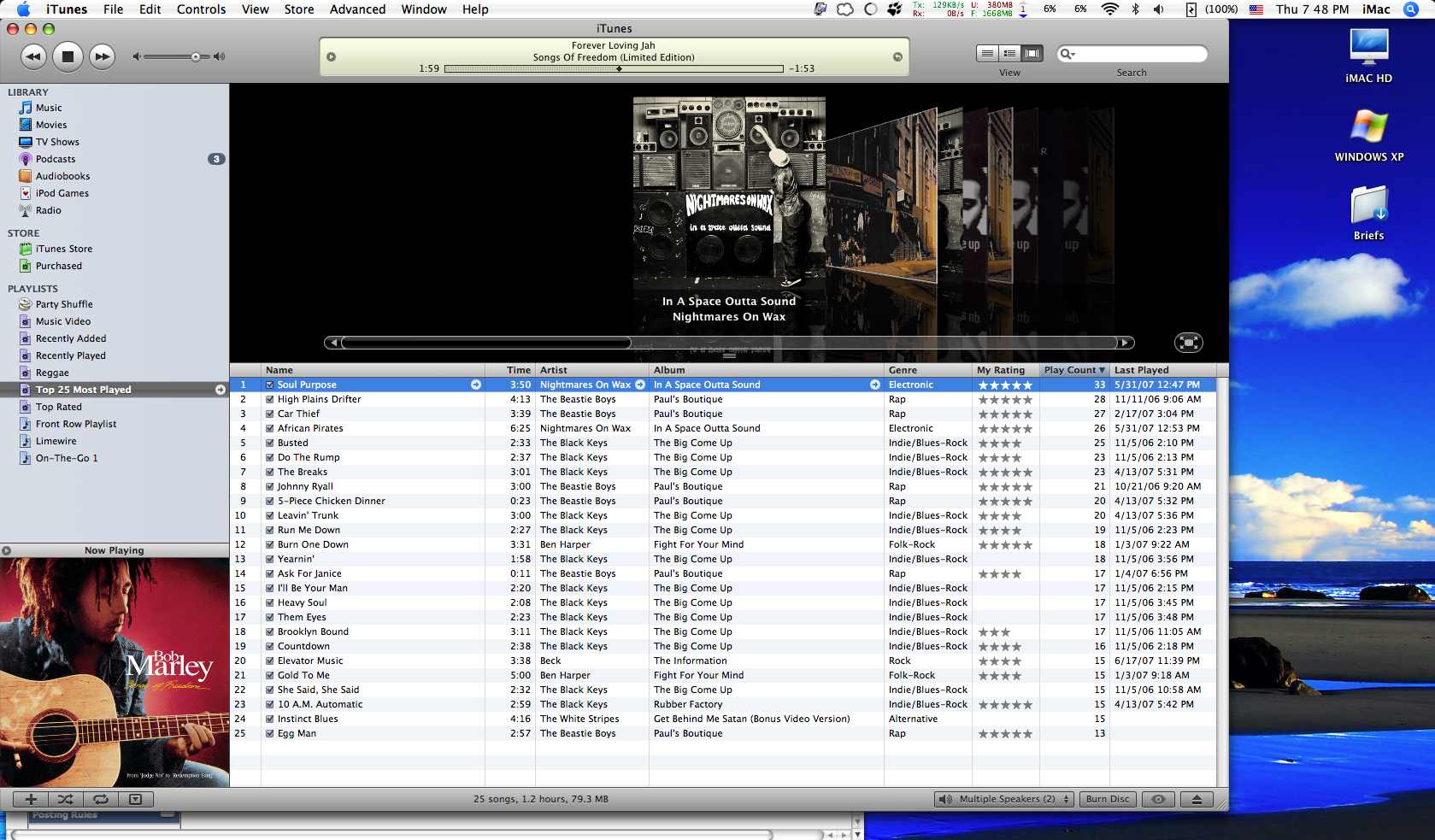The height and width of the screenshot is (840, 1435).
Task: Click the display's left circular arrow button
Action: pyautogui.click(x=331, y=57)
